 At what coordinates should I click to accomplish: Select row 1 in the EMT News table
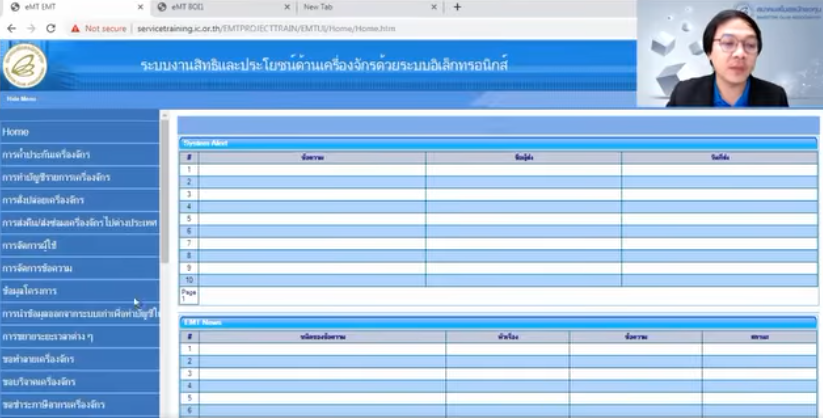498,349
